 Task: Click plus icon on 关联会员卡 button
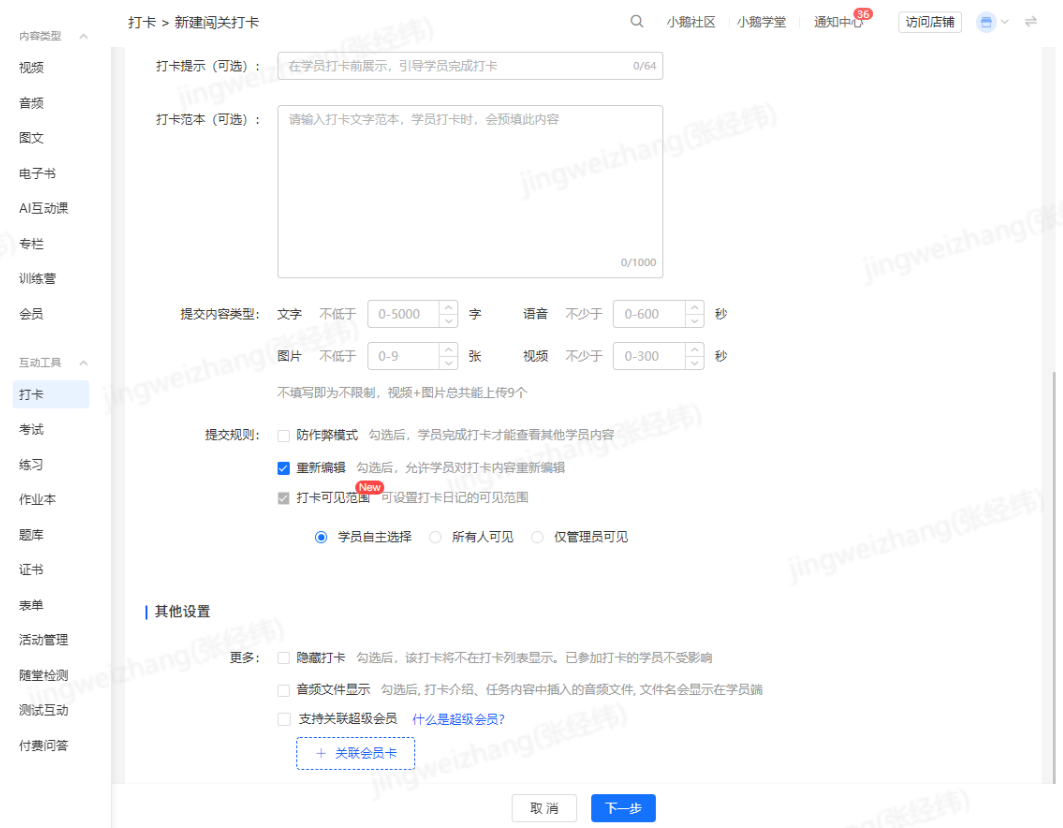coord(321,753)
